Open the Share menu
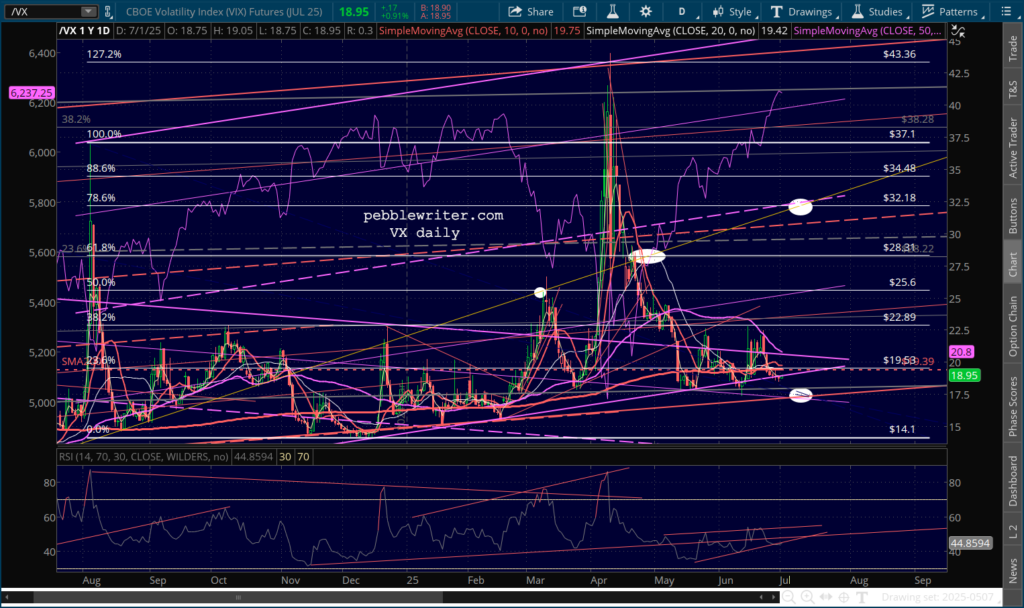The width and height of the screenshot is (1024, 608). 531,12
